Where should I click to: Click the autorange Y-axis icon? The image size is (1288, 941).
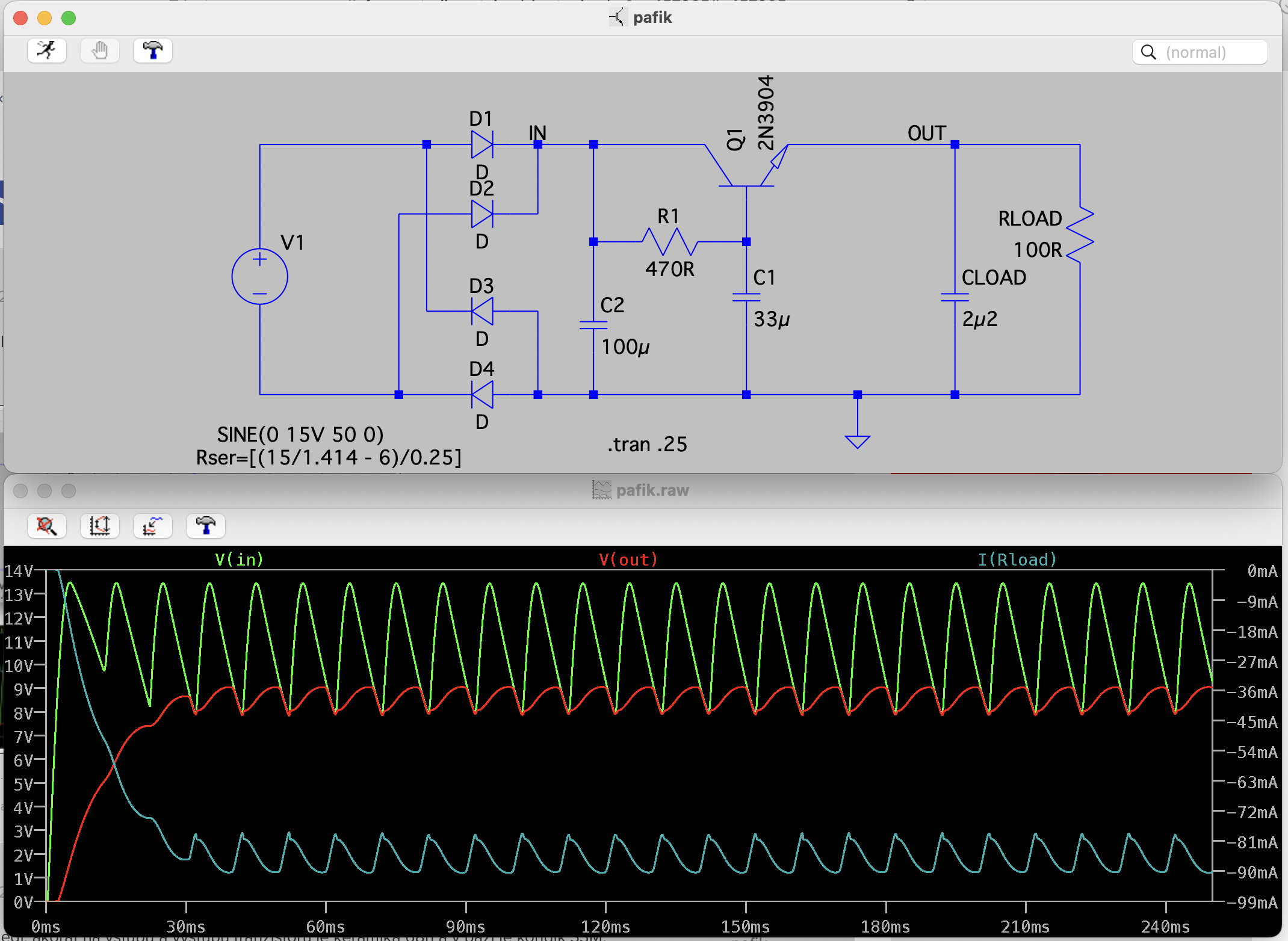(99, 526)
